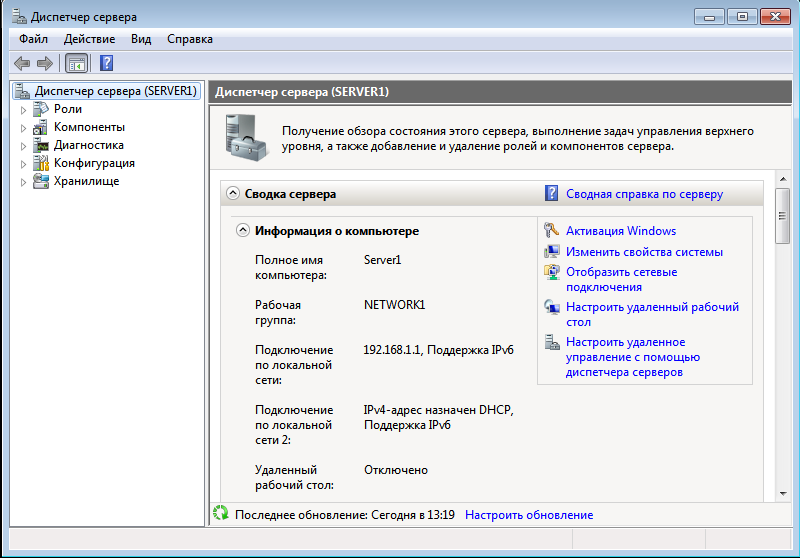The width and height of the screenshot is (800, 558).
Task: Click the icon next to Изменить свойства системы
Action: (552, 251)
